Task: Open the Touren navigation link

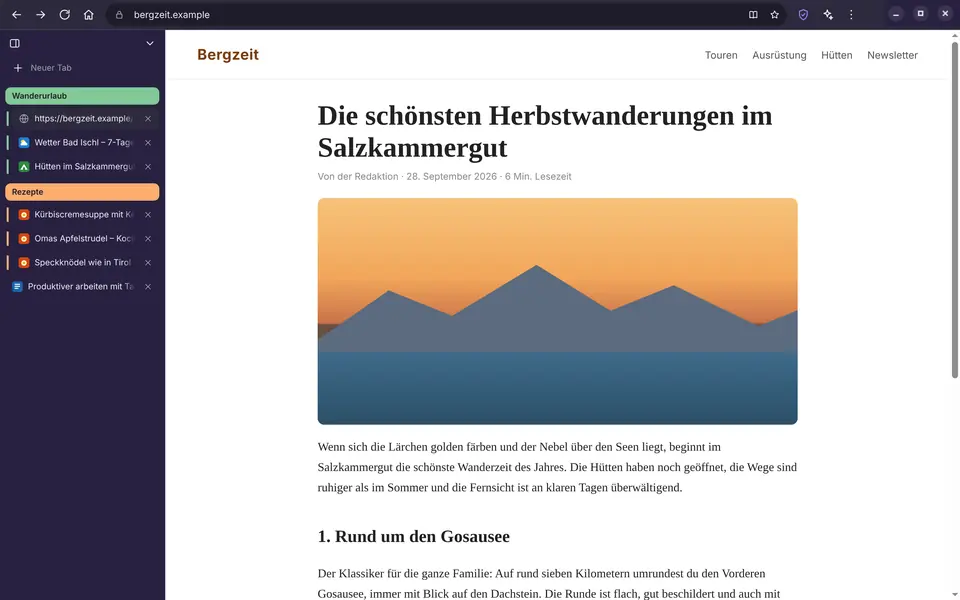Action: coord(721,55)
